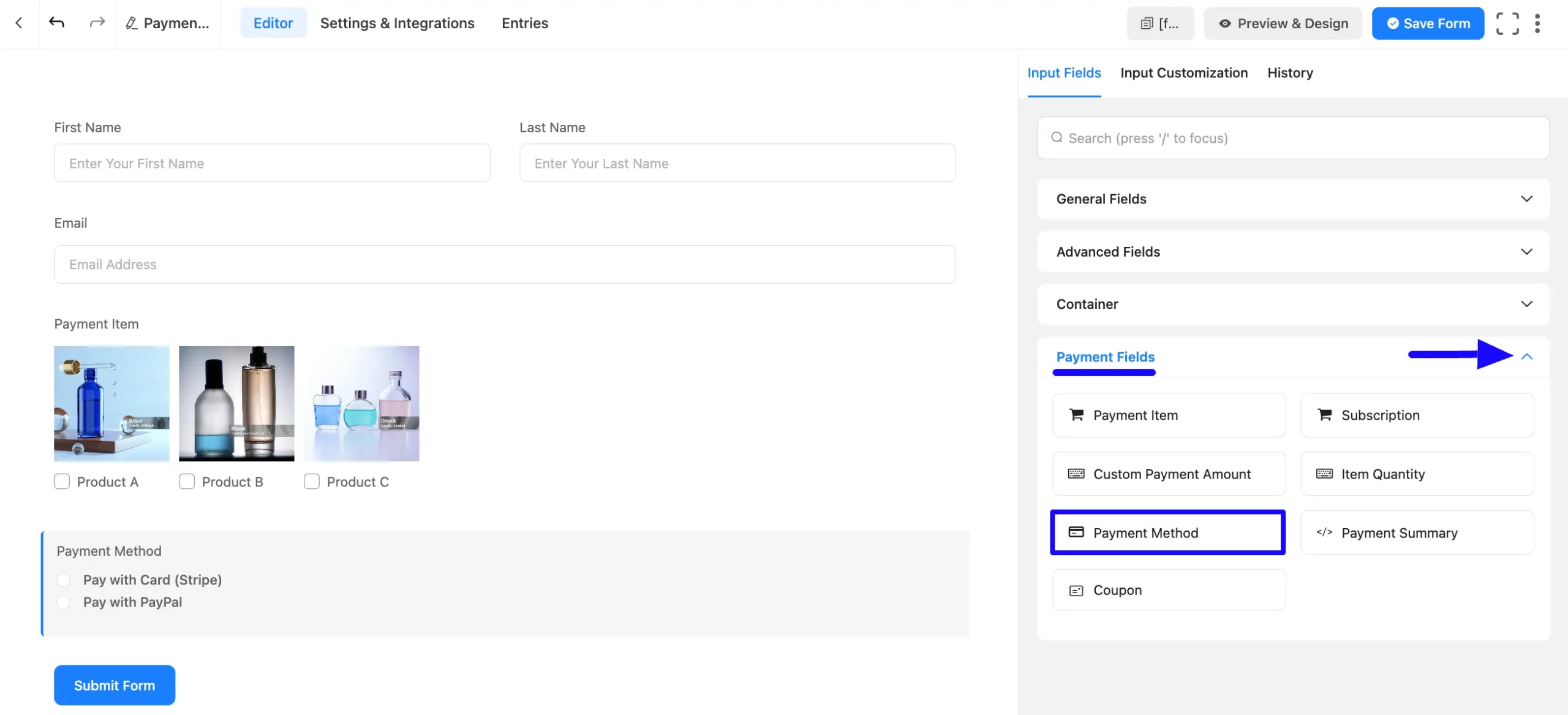The image size is (1568, 715).
Task: Add the Payment Summary field
Action: (x=1417, y=532)
